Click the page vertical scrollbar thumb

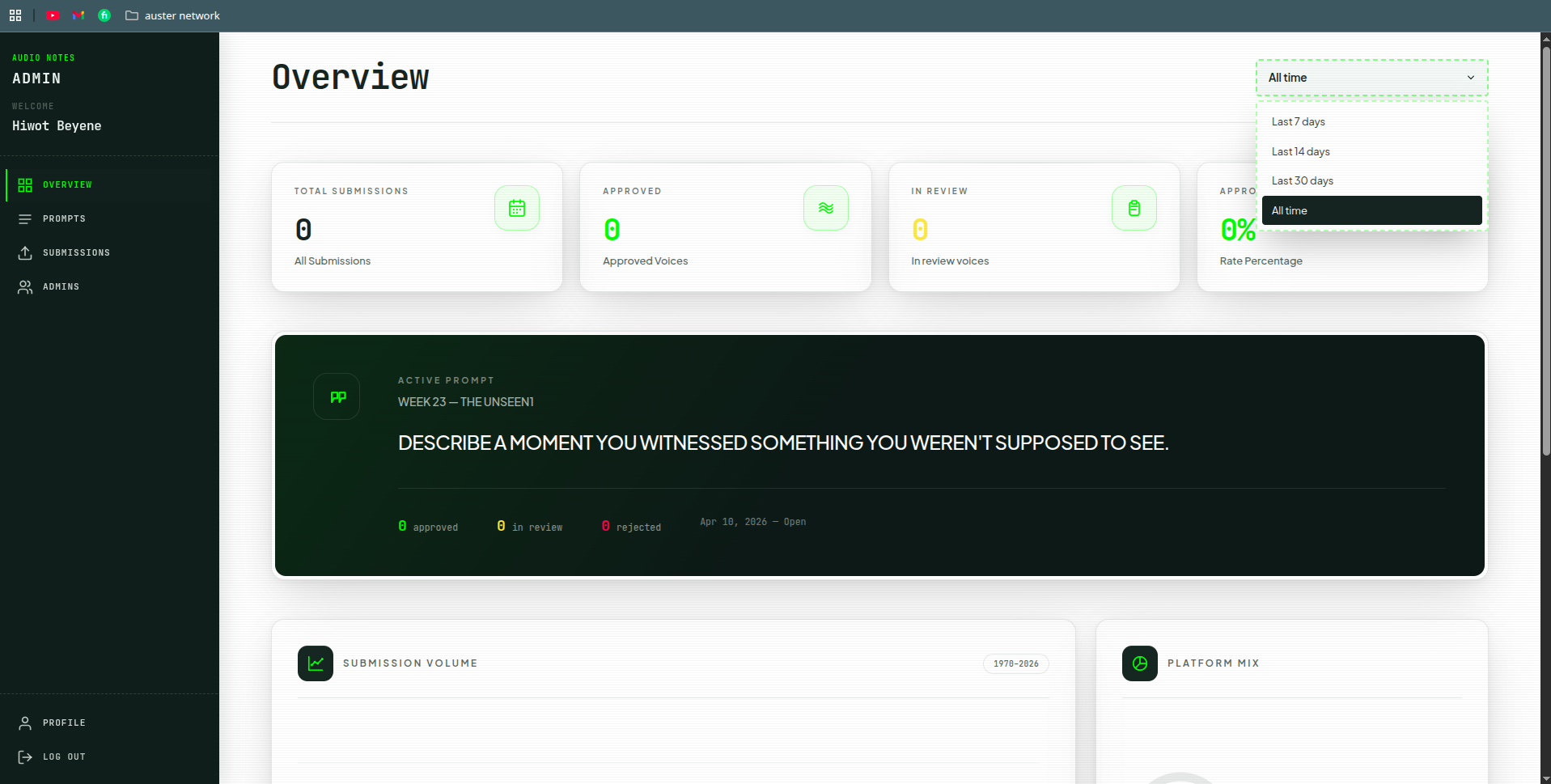coord(1545,251)
